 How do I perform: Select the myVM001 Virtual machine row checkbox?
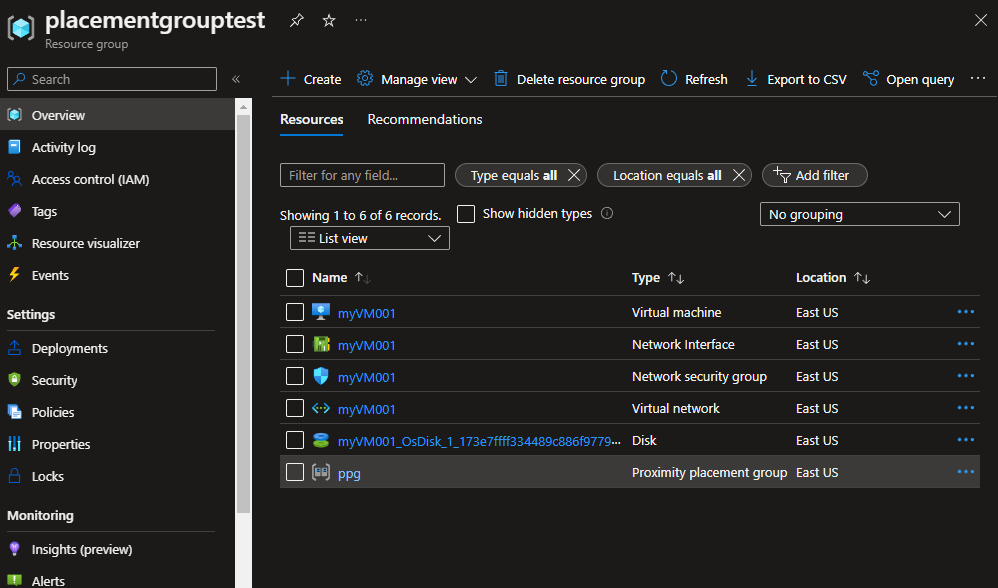coord(295,312)
